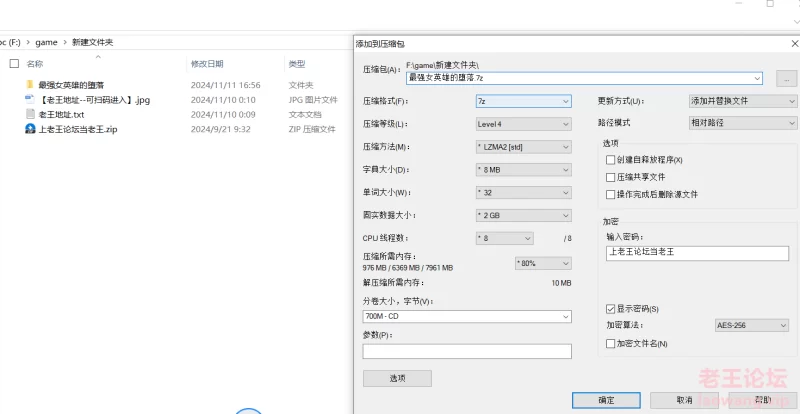The height and width of the screenshot is (414, 800).
Task: Open the 固实数据大小 2 GB dropdown
Action: [523, 215]
